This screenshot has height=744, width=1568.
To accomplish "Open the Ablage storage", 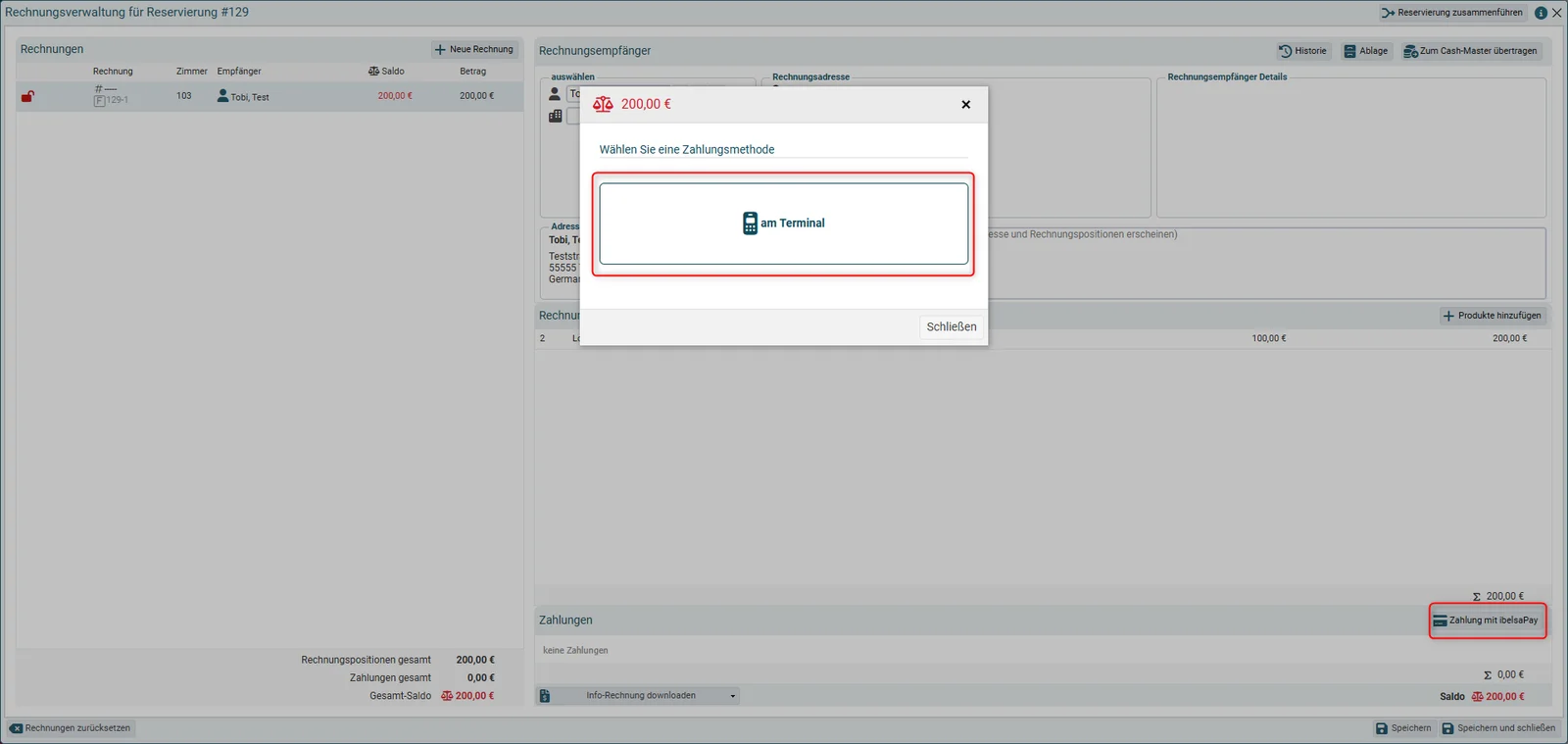I will click(1365, 51).
